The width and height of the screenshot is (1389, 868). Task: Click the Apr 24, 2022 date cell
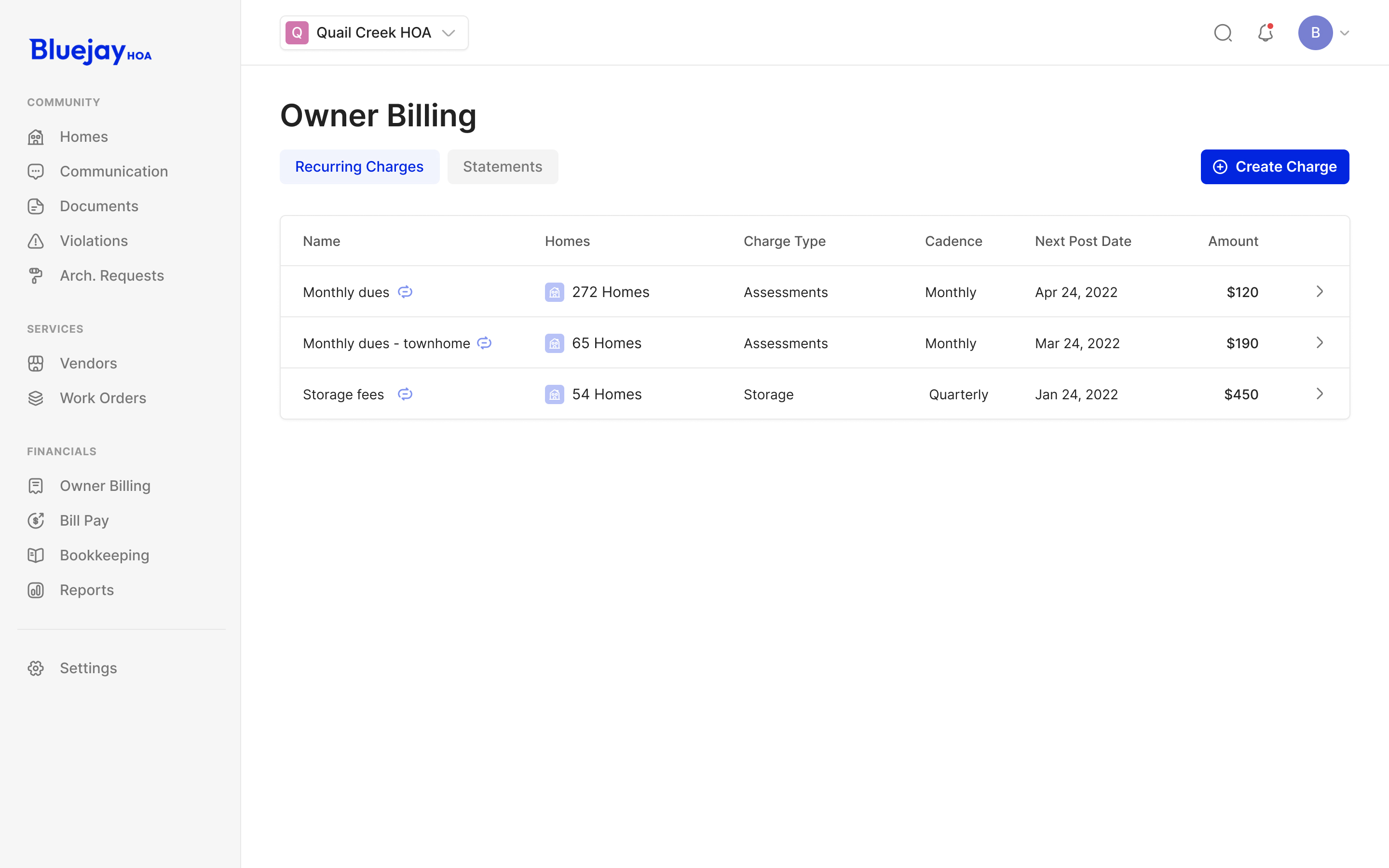1076,292
